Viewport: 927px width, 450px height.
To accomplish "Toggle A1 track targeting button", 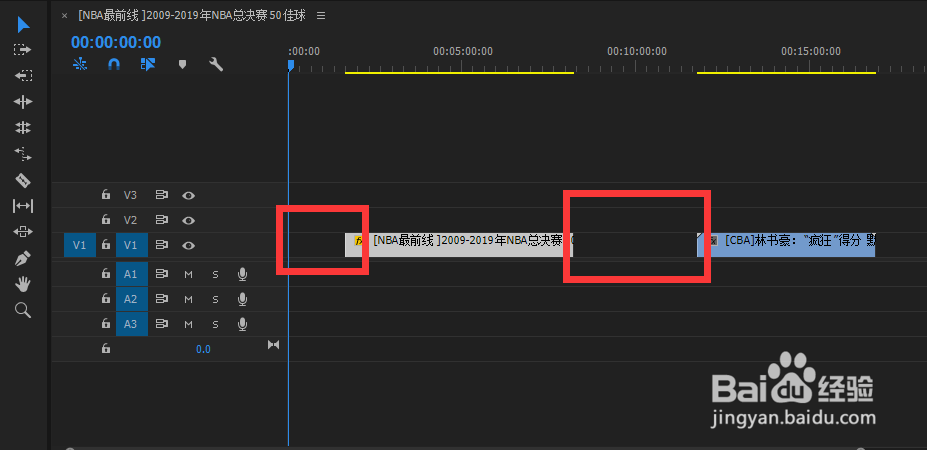I will point(131,274).
